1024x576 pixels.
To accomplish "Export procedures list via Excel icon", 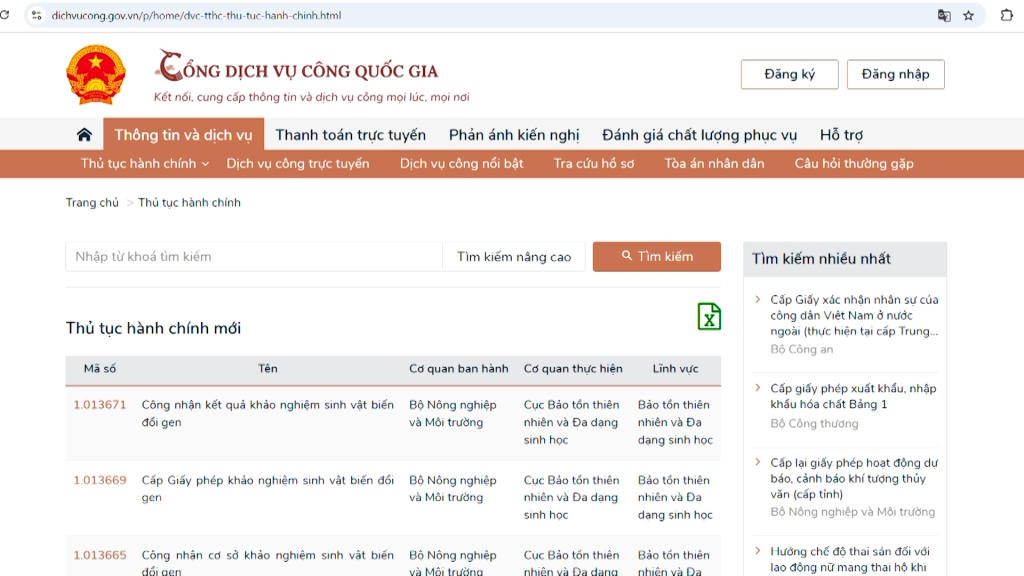I will tap(709, 317).
